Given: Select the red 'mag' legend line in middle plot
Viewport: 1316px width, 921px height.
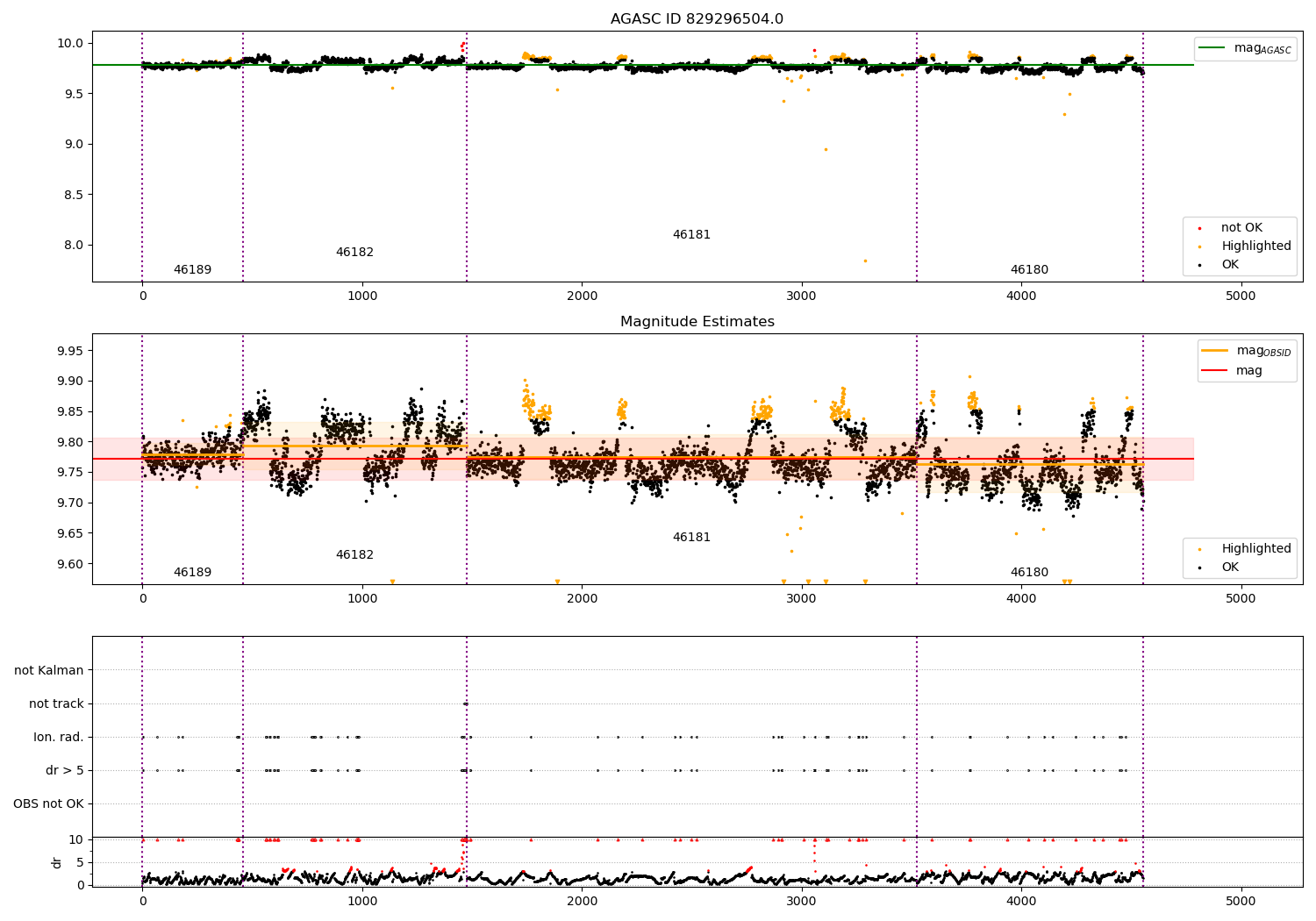Looking at the screenshot, I should tap(1215, 371).
